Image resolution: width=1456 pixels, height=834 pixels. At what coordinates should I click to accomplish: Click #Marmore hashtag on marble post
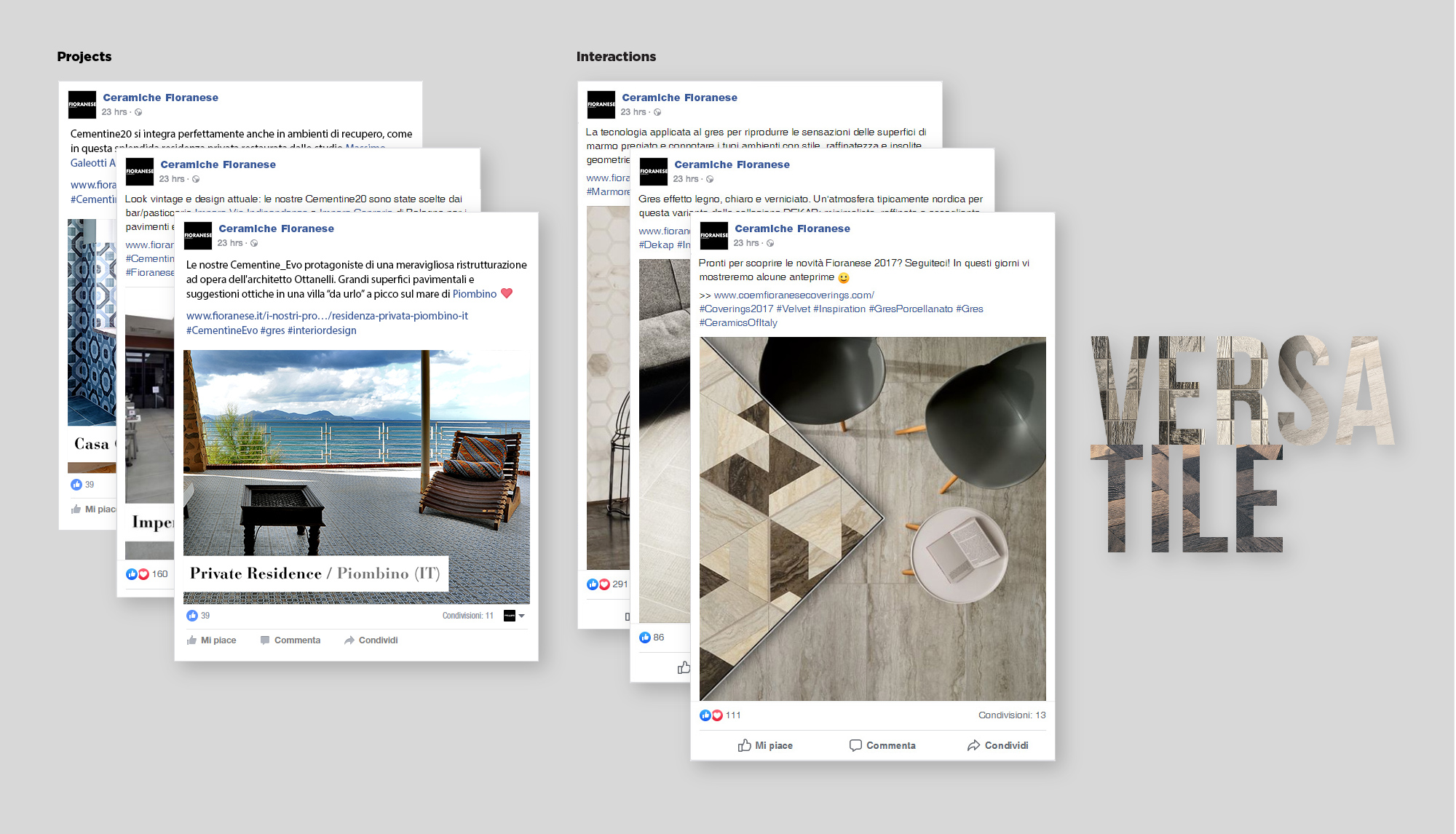tap(609, 192)
